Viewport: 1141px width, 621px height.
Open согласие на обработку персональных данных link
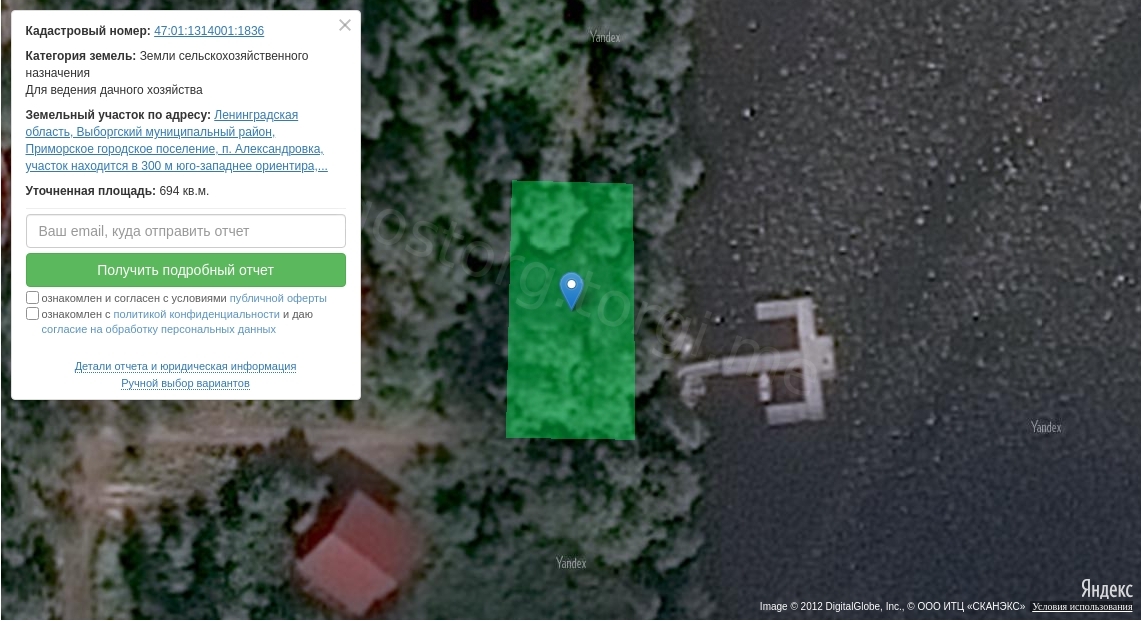[159, 330]
